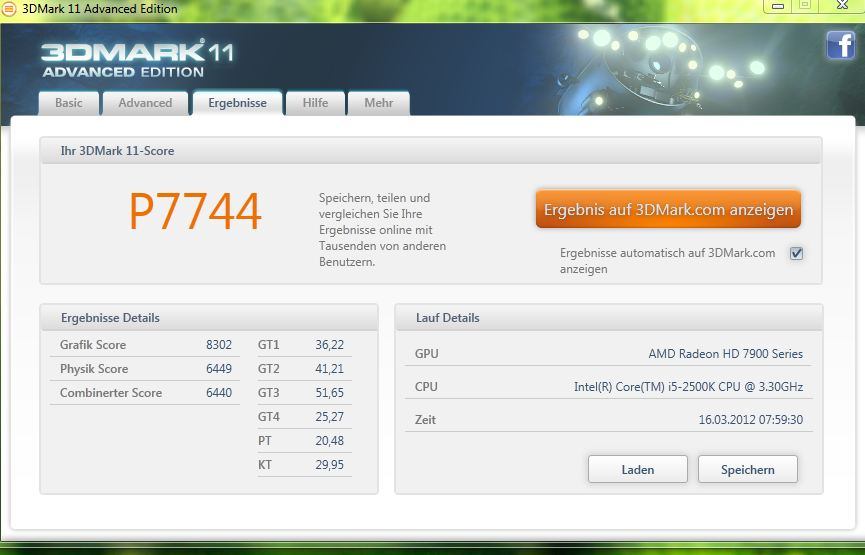This screenshot has width=865, height=555.
Task: Close the 3DMark 11 window
Action: pos(842,6)
